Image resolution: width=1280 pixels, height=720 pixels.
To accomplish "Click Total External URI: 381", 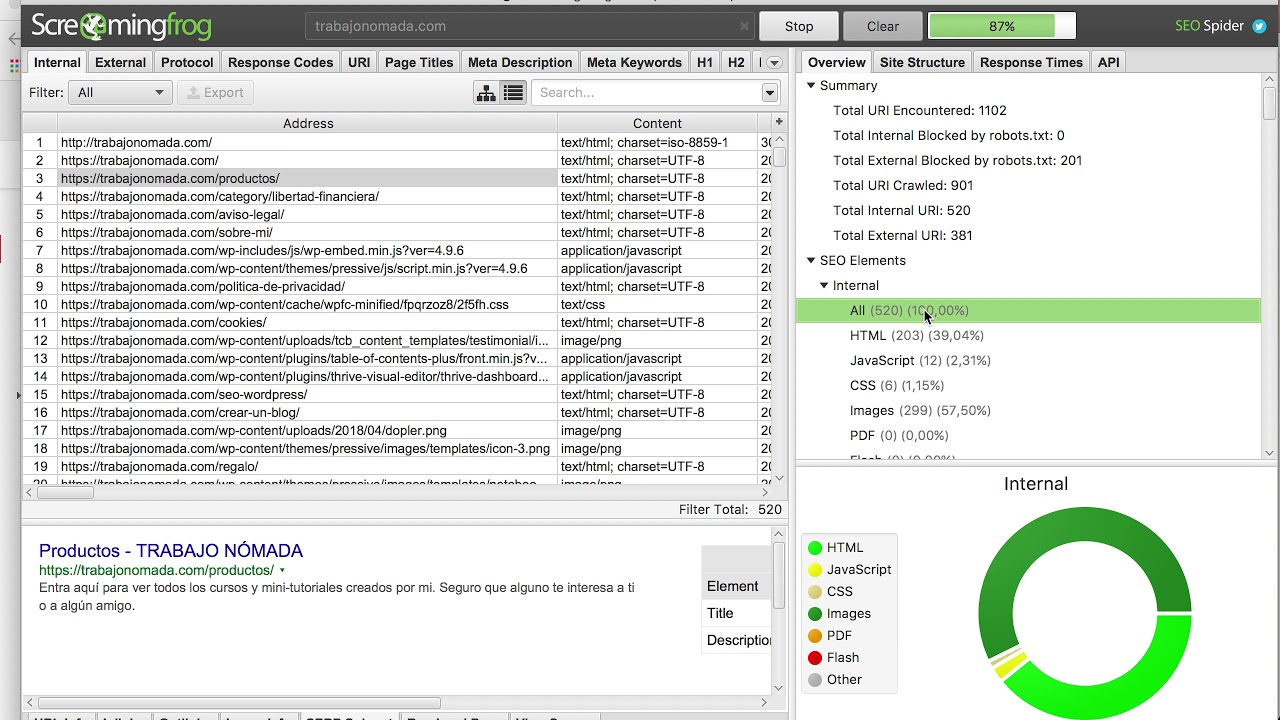I will pos(903,236).
